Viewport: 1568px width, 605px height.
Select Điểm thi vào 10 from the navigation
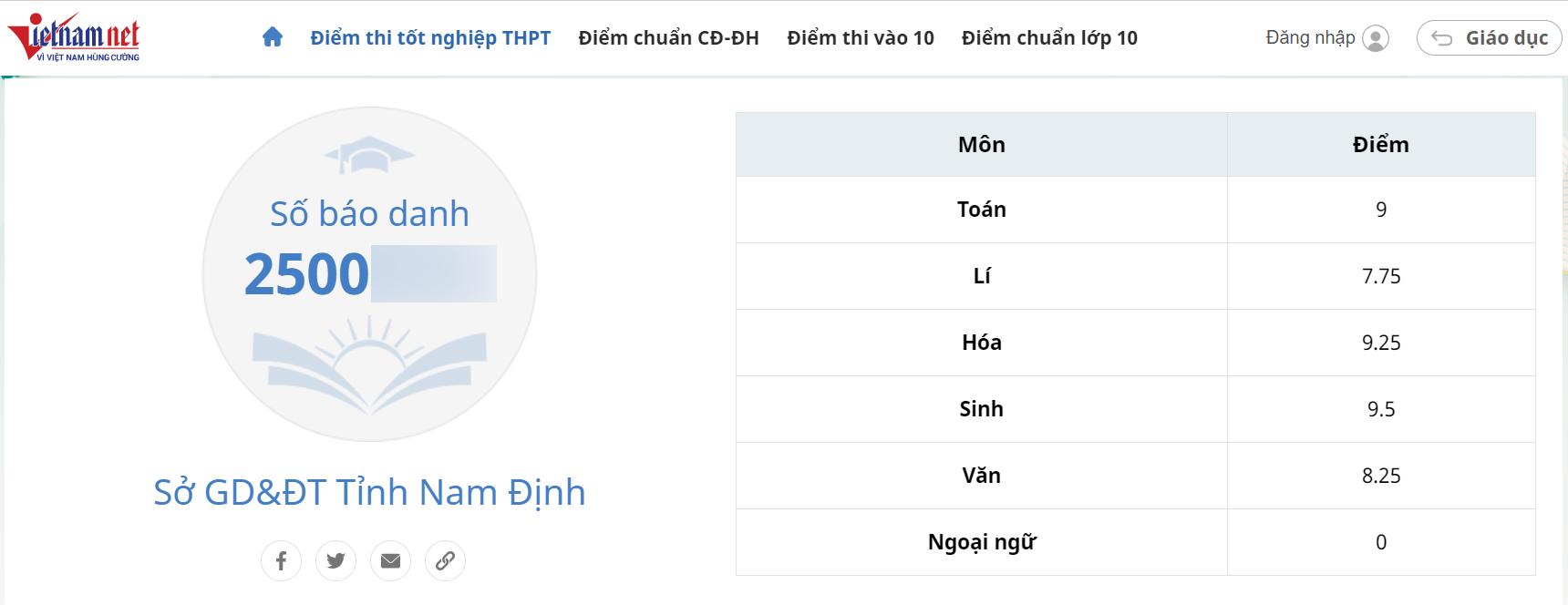click(x=861, y=37)
